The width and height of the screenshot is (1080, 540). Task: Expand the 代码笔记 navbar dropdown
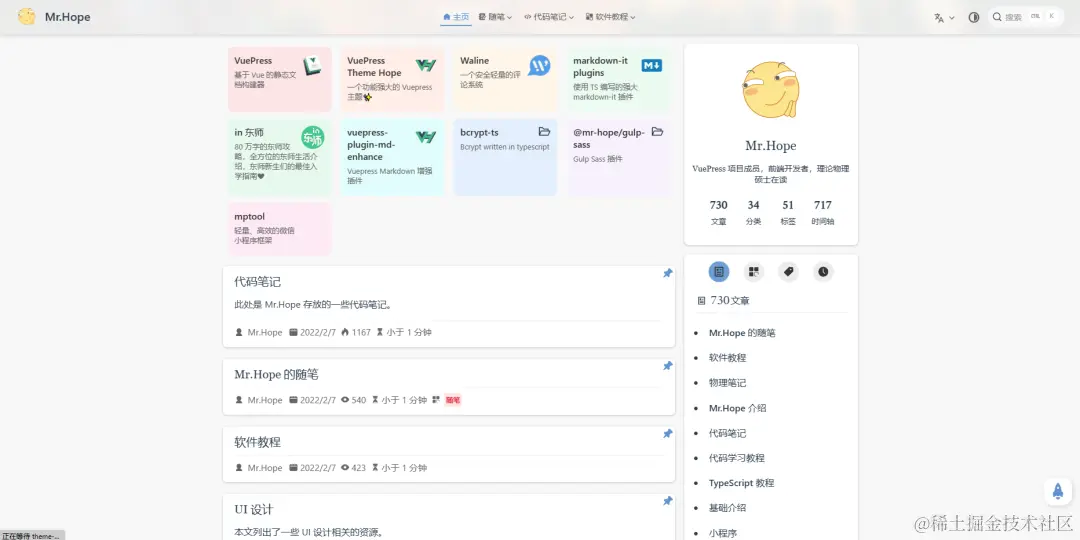(x=549, y=17)
